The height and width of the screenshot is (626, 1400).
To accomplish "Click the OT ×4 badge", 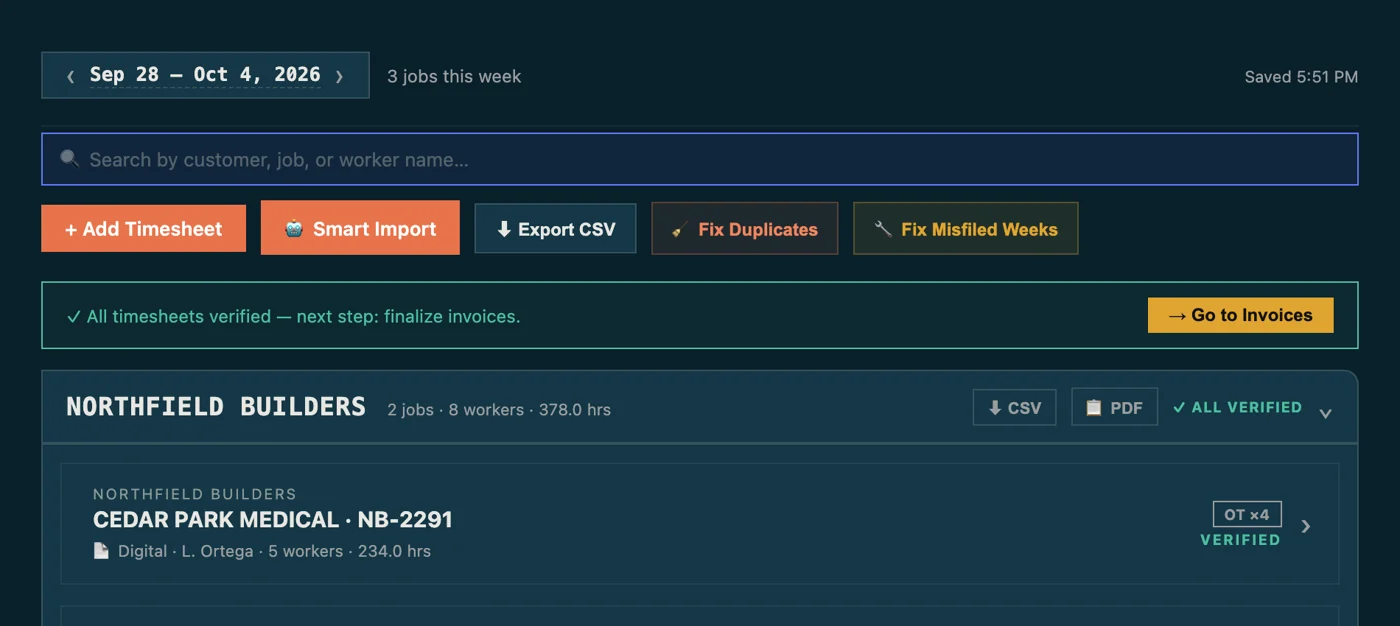I will (x=1247, y=514).
